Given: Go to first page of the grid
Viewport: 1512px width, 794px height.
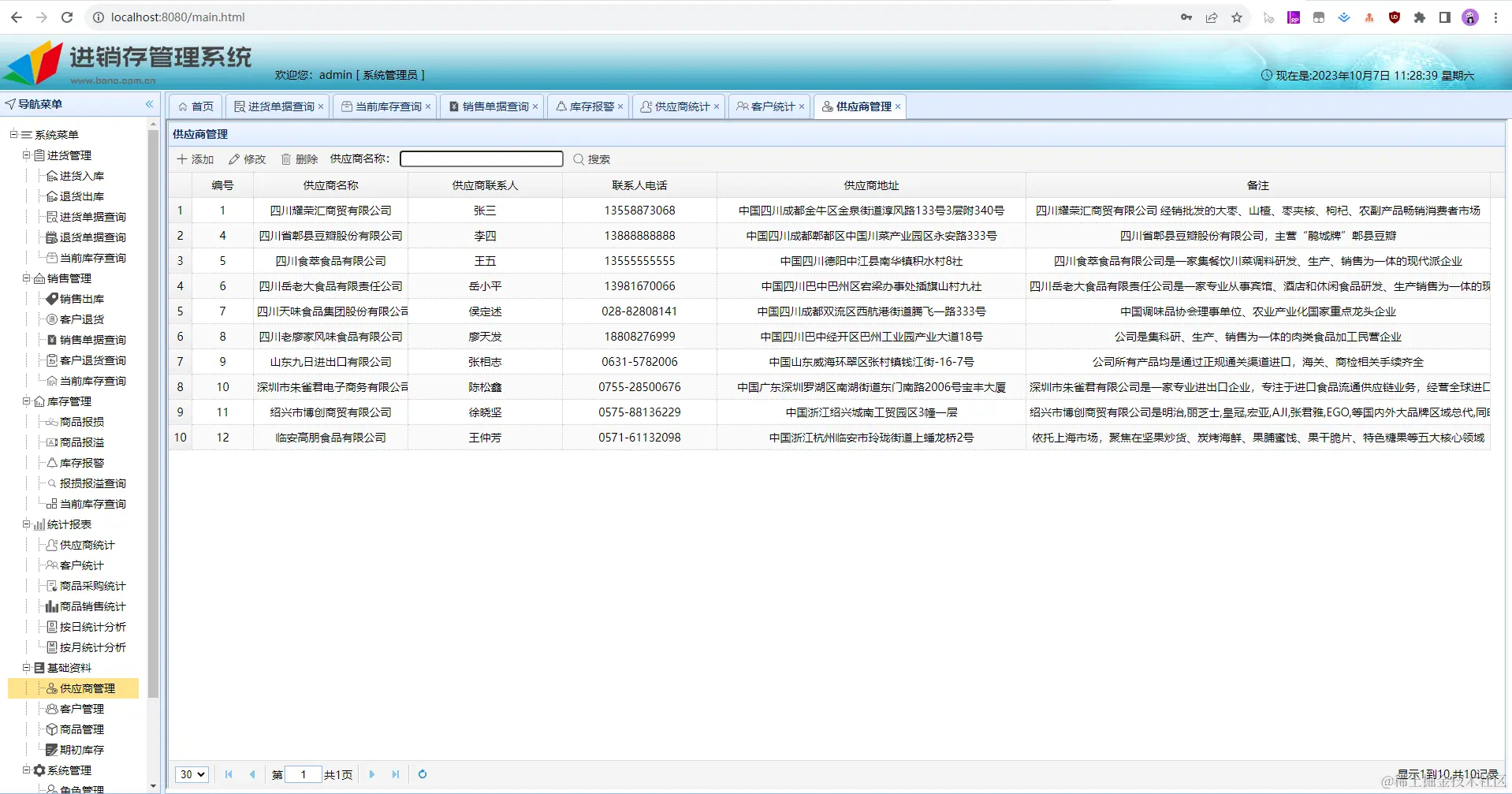Looking at the screenshot, I should [x=229, y=774].
